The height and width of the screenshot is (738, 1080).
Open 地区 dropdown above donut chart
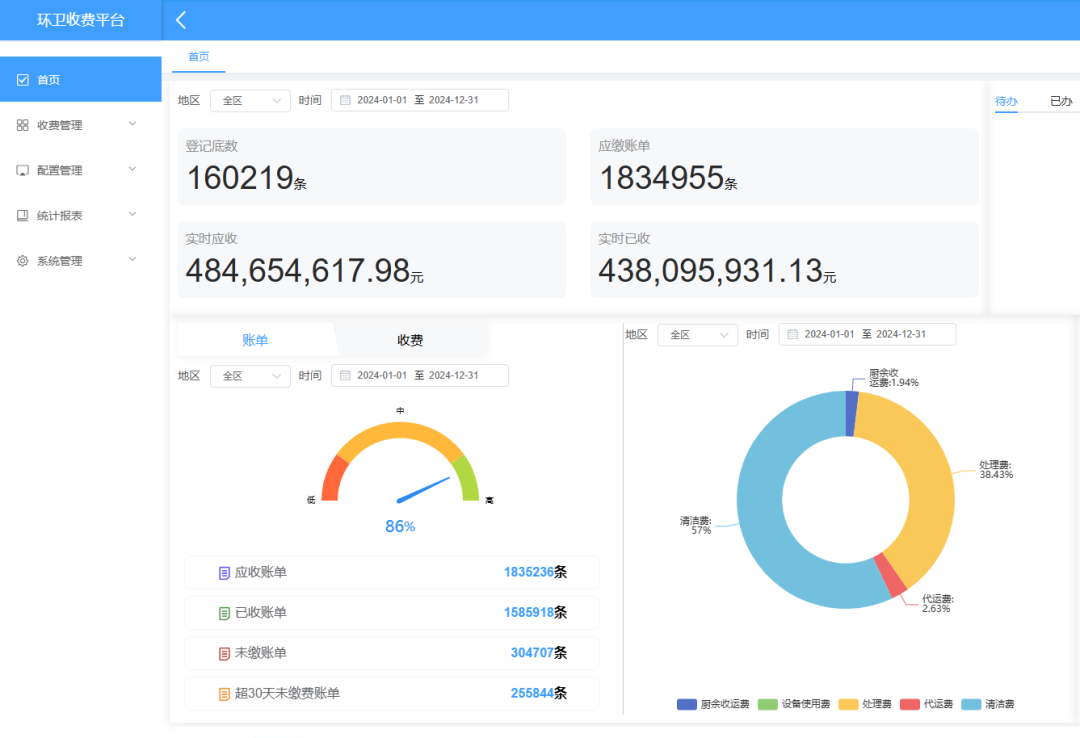(x=697, y=335)
